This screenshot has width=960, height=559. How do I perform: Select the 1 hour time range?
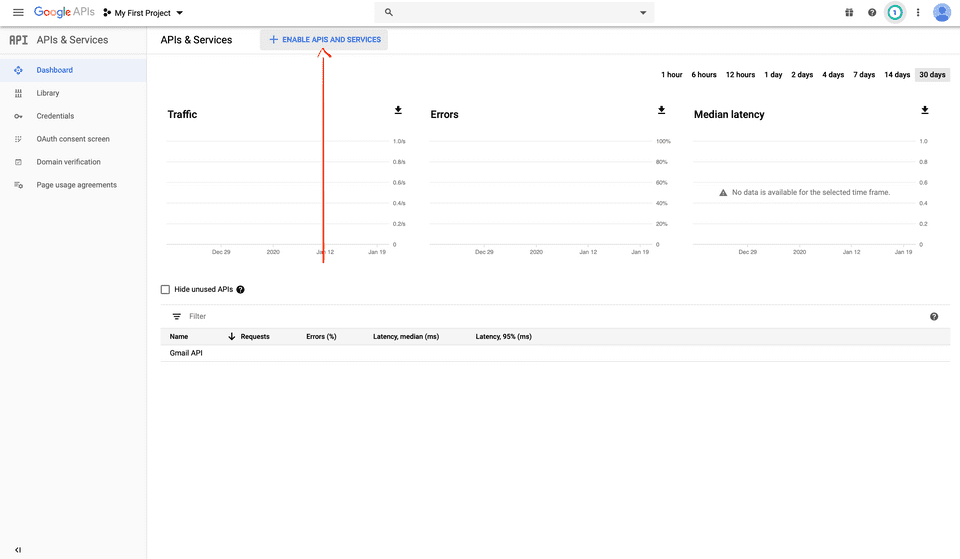click(672, 75)
